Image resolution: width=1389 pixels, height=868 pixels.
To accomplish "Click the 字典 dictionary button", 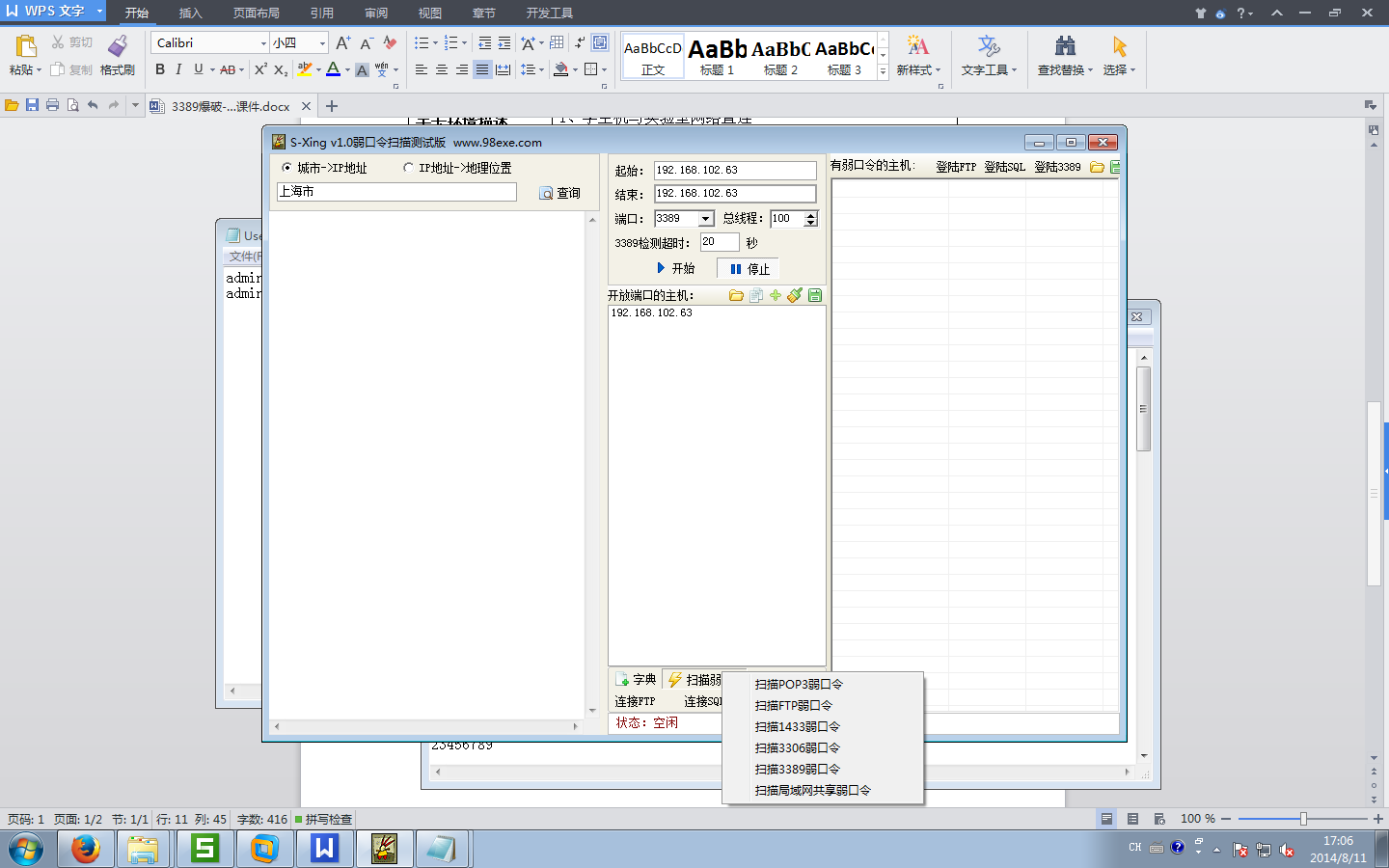I will (x=636, y=679).
